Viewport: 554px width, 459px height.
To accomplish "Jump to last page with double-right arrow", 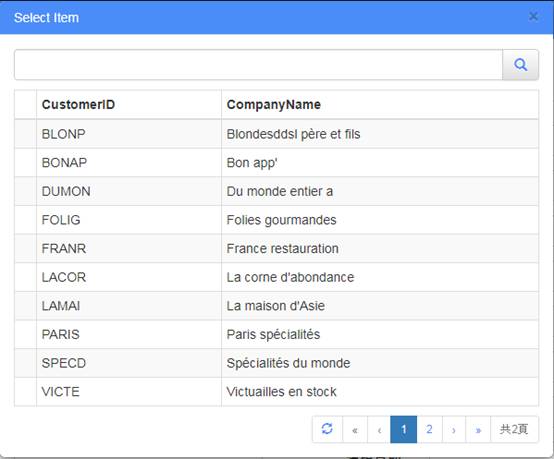I will [478, 430].
